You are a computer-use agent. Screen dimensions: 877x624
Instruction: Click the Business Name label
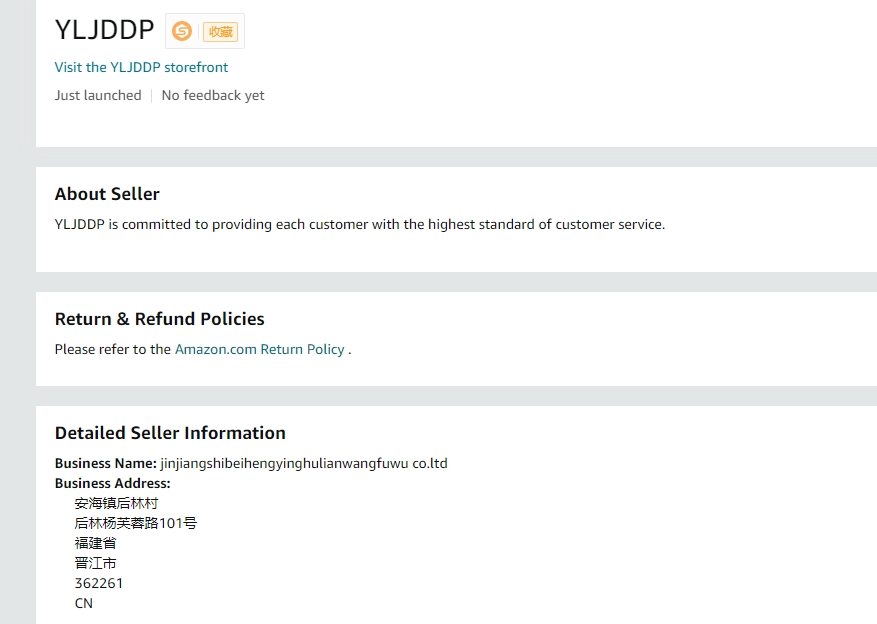click(105, 463)
